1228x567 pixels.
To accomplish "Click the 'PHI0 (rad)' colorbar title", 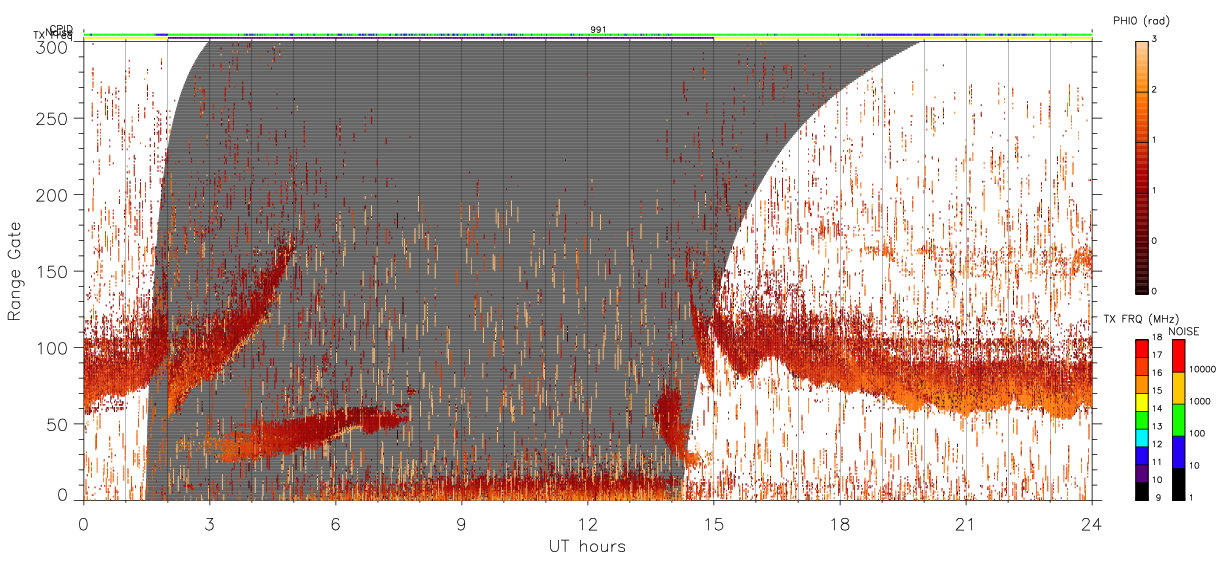I will [x=1140, y=22].
